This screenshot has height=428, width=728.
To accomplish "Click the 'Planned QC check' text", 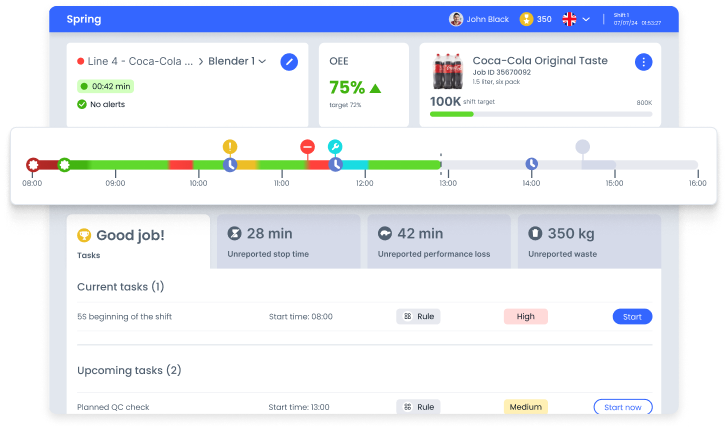I will (113, 407).
